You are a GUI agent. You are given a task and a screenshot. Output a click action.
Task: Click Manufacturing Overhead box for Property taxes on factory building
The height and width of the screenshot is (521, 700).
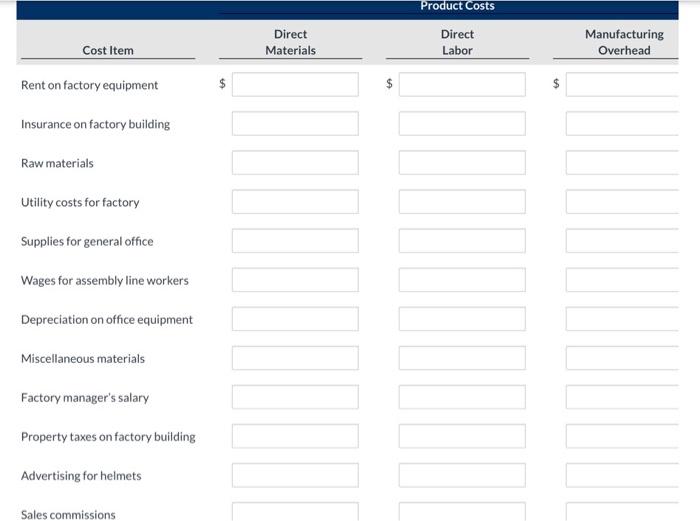tap(622, 436)
